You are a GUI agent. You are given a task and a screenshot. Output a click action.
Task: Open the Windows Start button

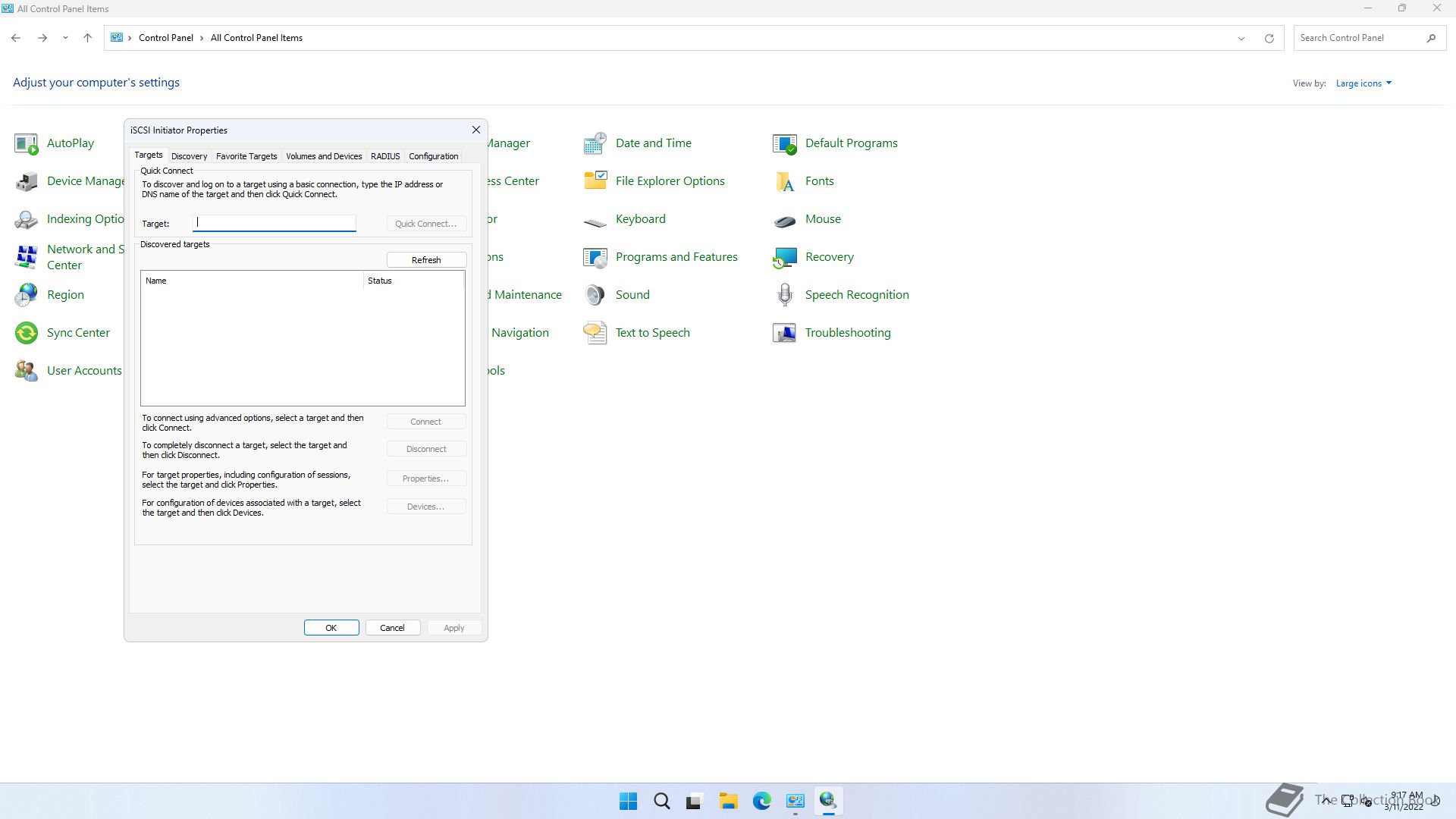click(628, 801)
